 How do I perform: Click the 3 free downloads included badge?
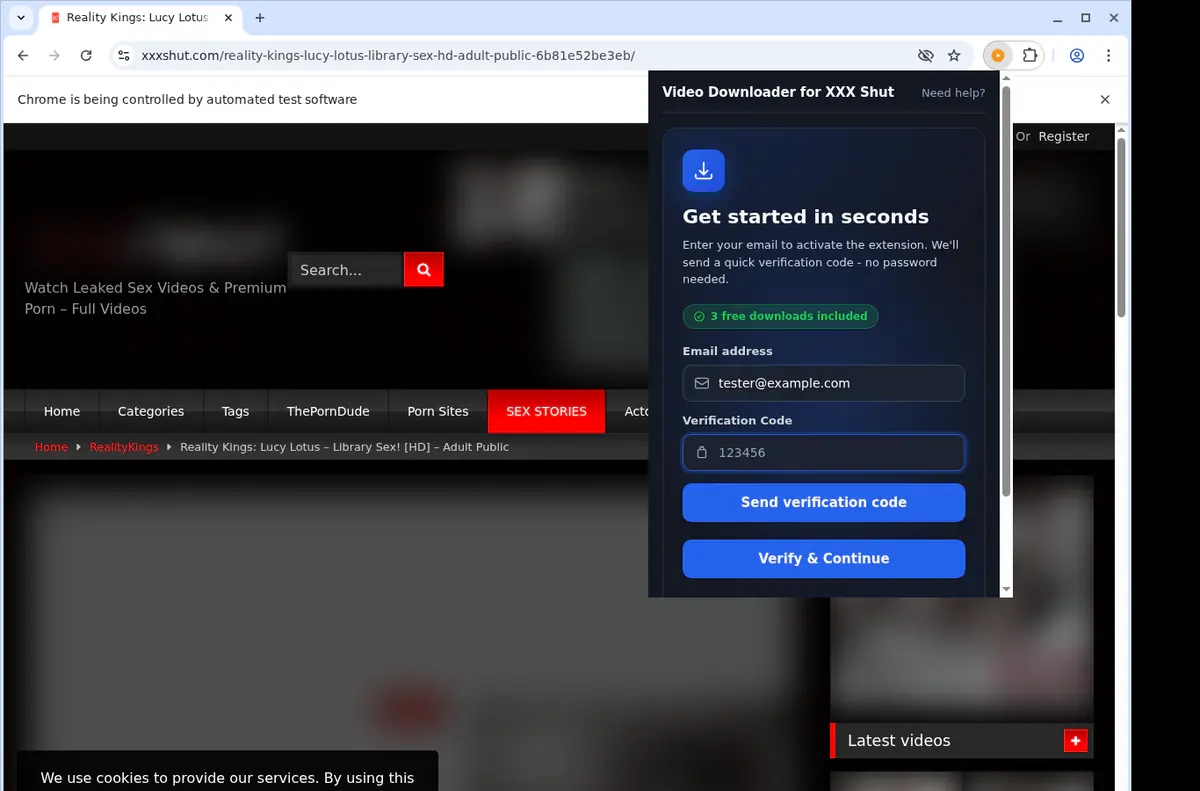781,316
